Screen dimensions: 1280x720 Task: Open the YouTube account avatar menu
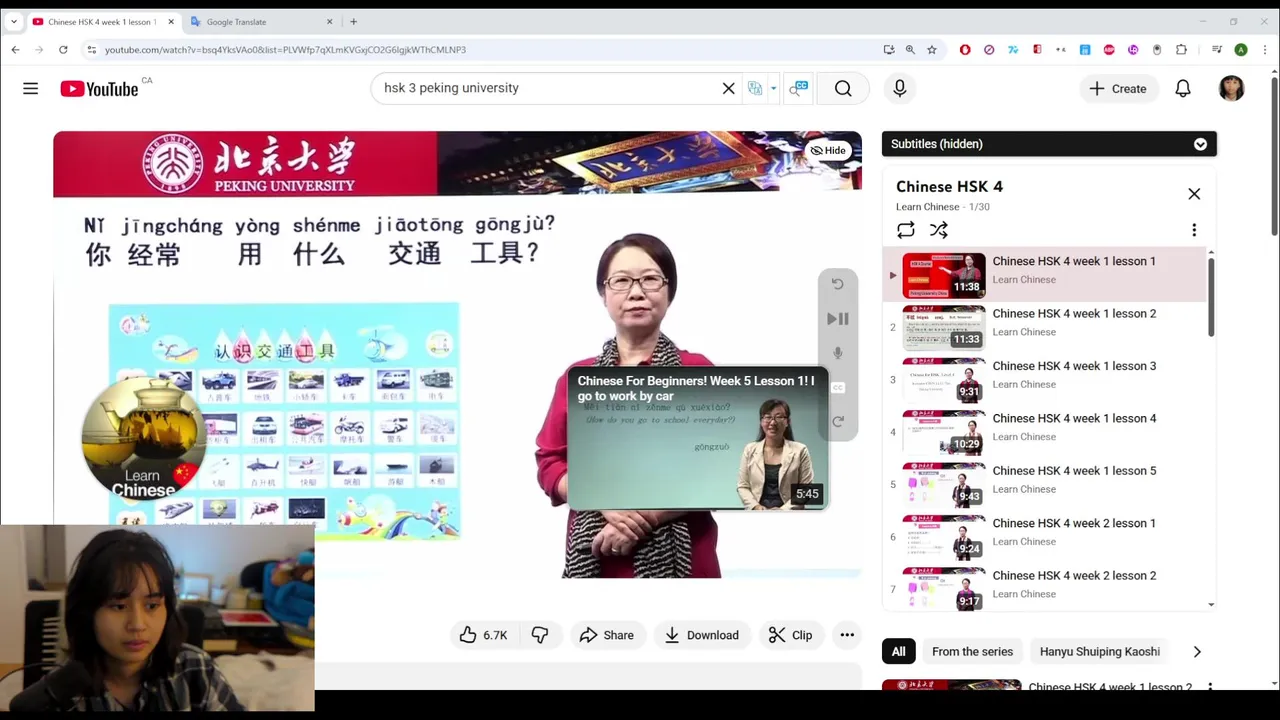pos(1232,89)
